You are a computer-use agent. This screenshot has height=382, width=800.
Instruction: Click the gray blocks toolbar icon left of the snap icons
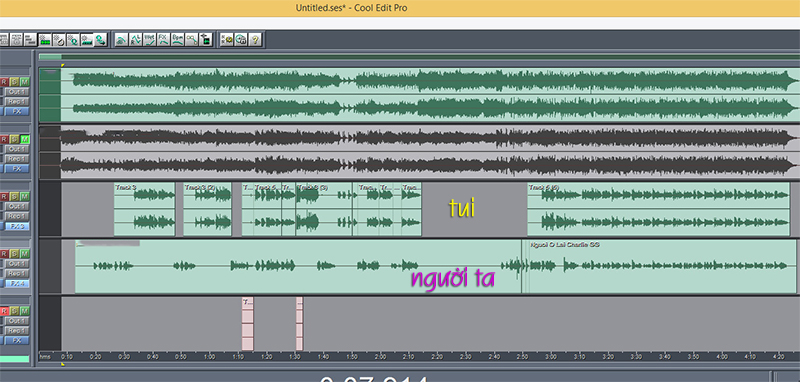30,39
